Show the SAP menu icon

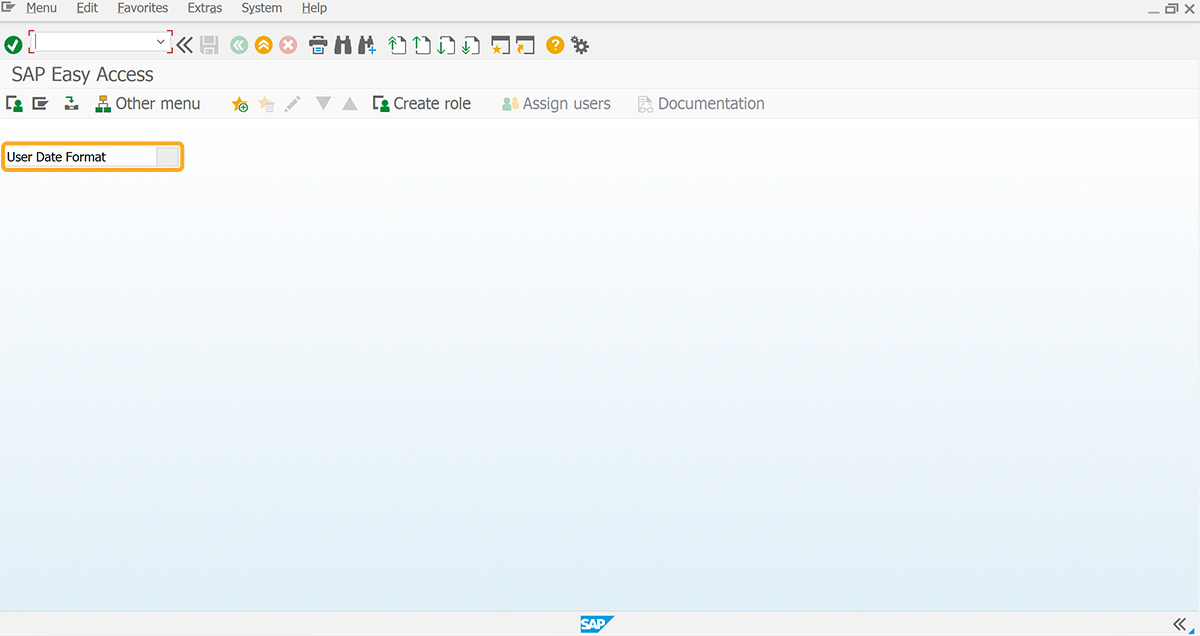40,103
